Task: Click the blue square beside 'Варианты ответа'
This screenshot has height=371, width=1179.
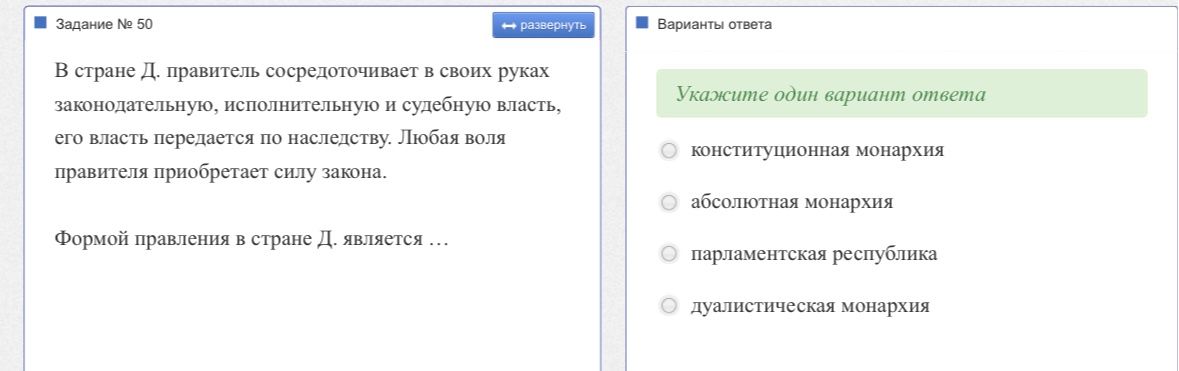Action: [641, 23]
